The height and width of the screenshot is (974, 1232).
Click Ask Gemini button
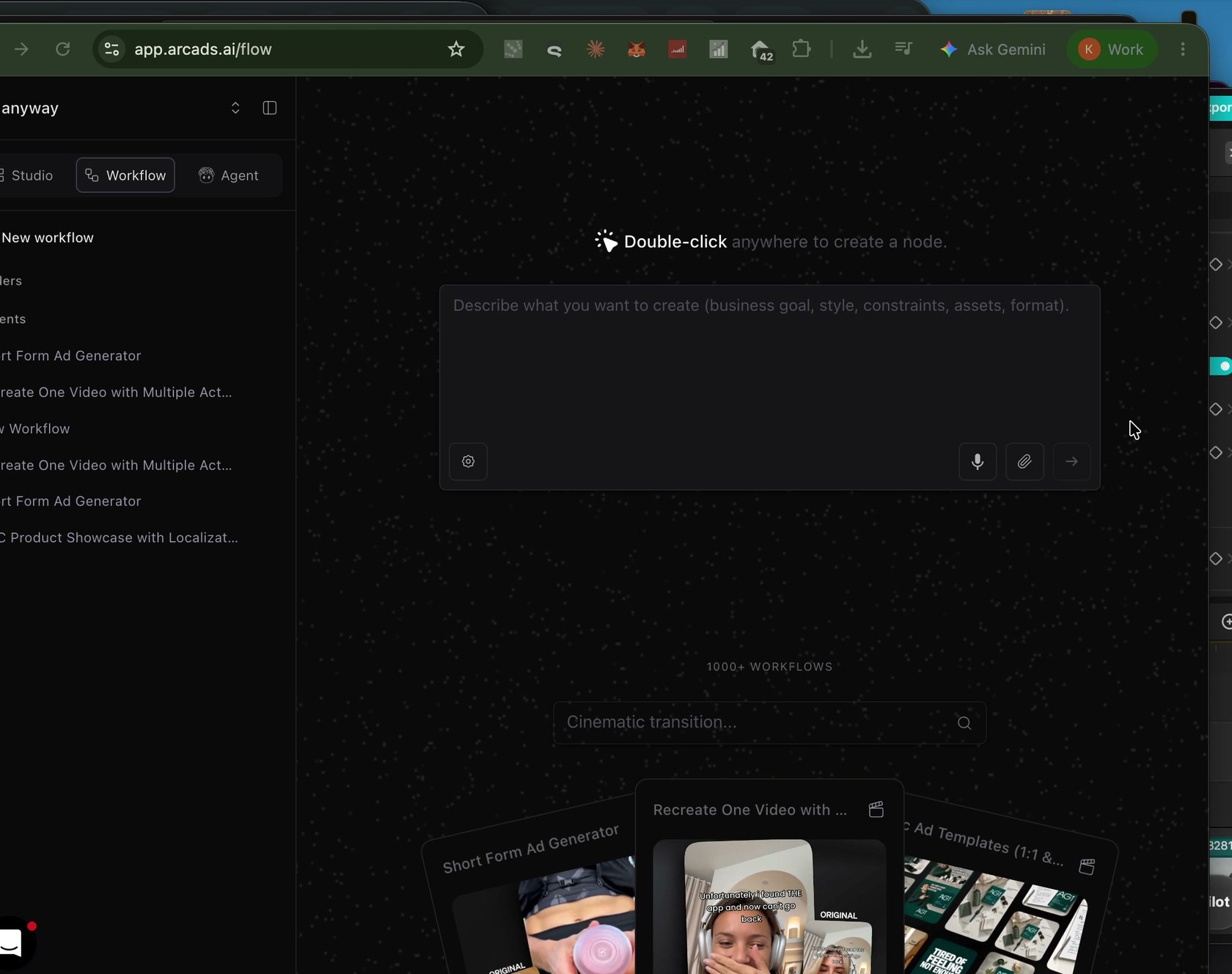993,49
